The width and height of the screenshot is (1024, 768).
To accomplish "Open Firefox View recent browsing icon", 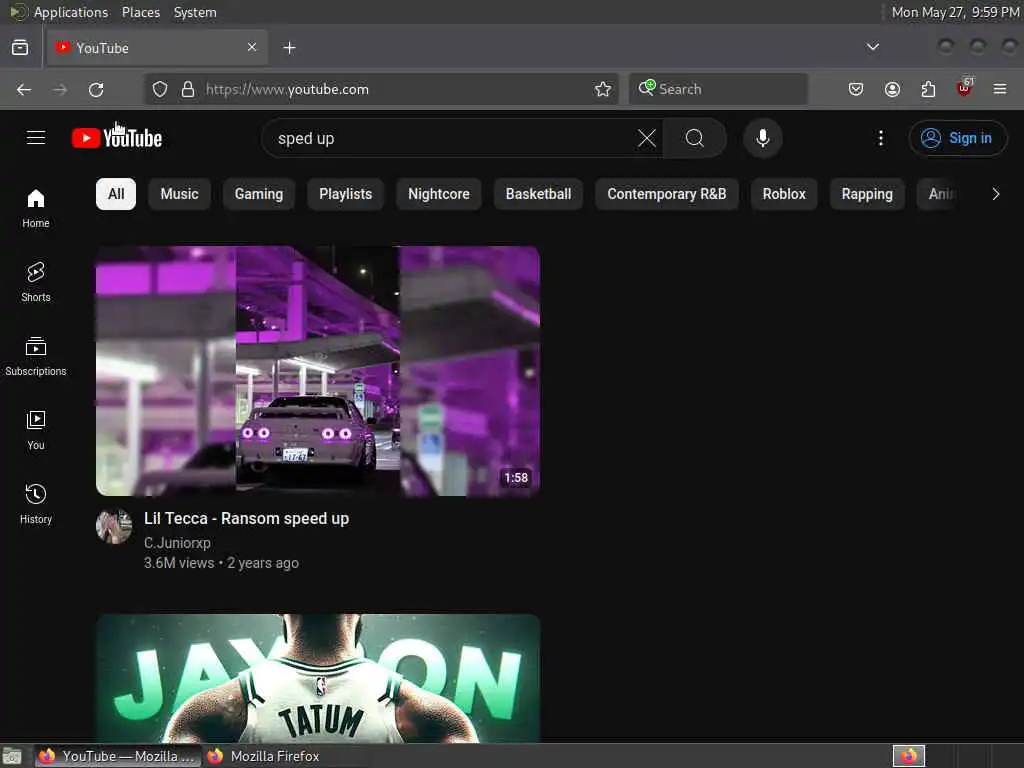I will tap(20, 48).
